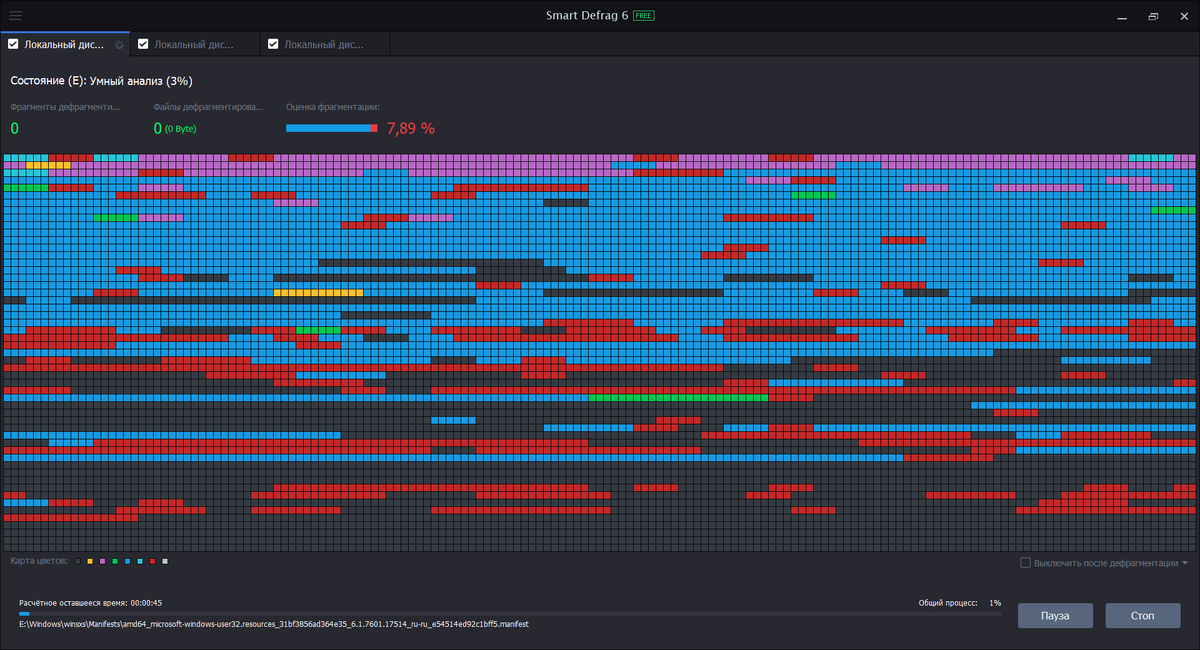
Task: Click the Фрагменты дефрагменти... label
Action: (x=65, y=106)
